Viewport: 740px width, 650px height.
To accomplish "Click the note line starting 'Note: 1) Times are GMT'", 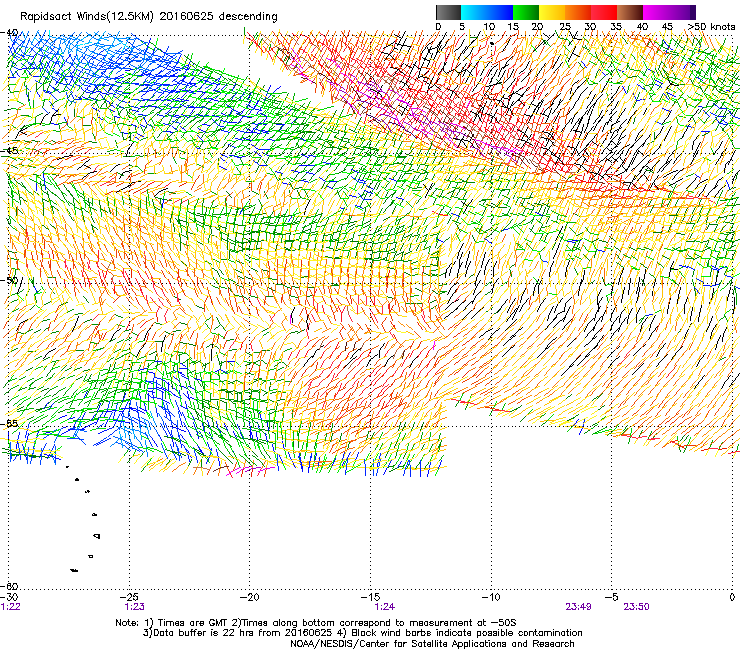I will (316, 623).
